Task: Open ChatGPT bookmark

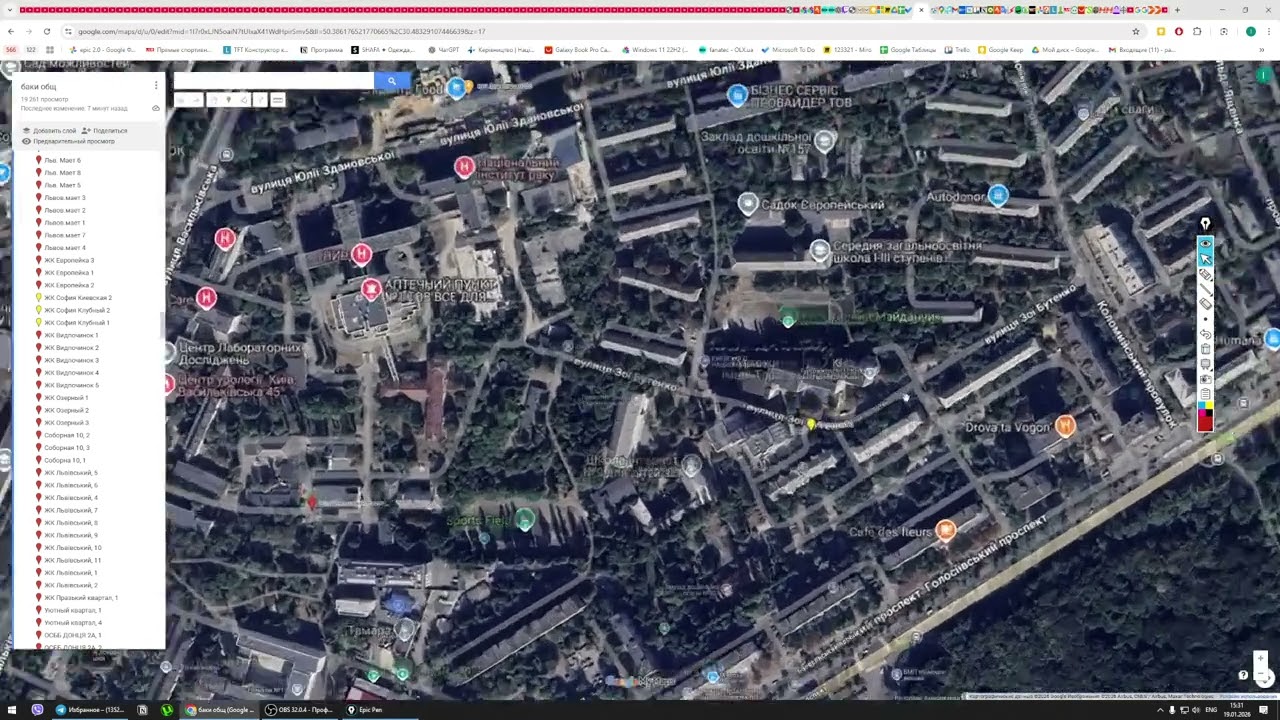Action: (444, 49)
